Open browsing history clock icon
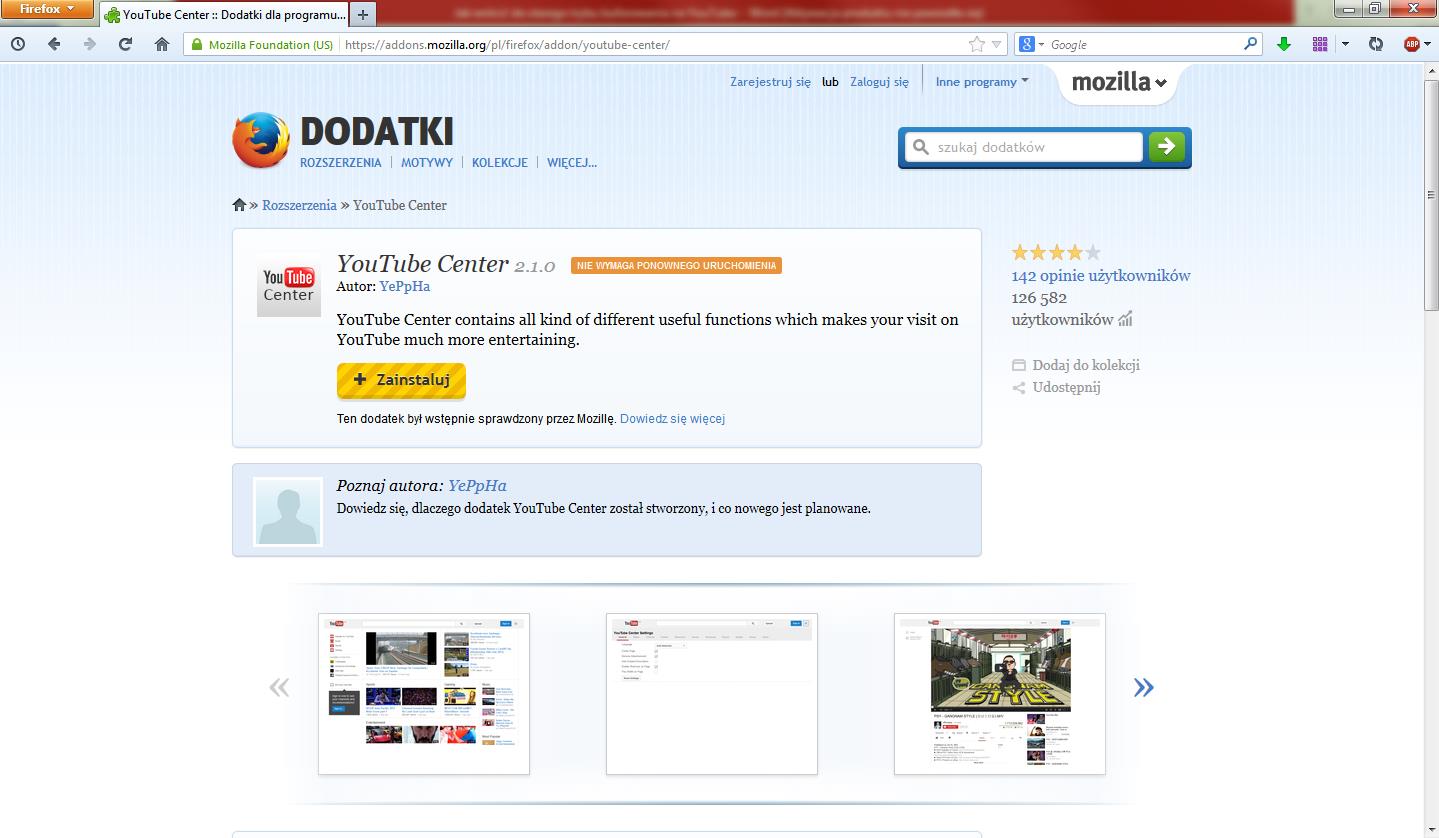The image size is (1439, 838). click(17, 44)
